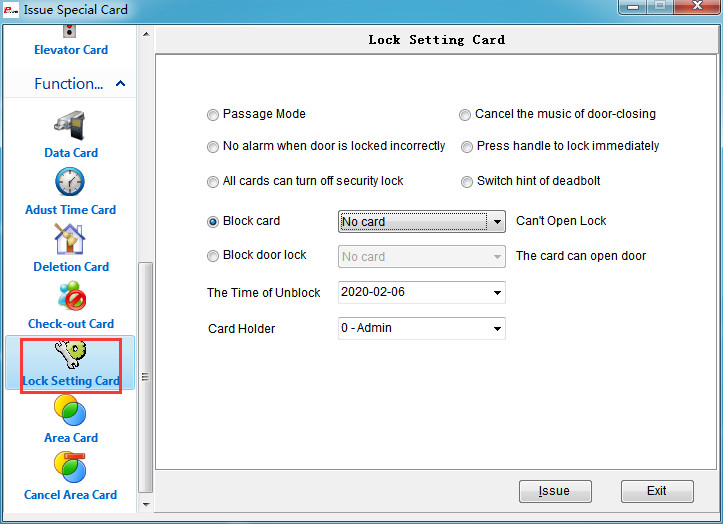
Task: Click the sidebar scrollbar up arrow
Action: tap(146, 34)
